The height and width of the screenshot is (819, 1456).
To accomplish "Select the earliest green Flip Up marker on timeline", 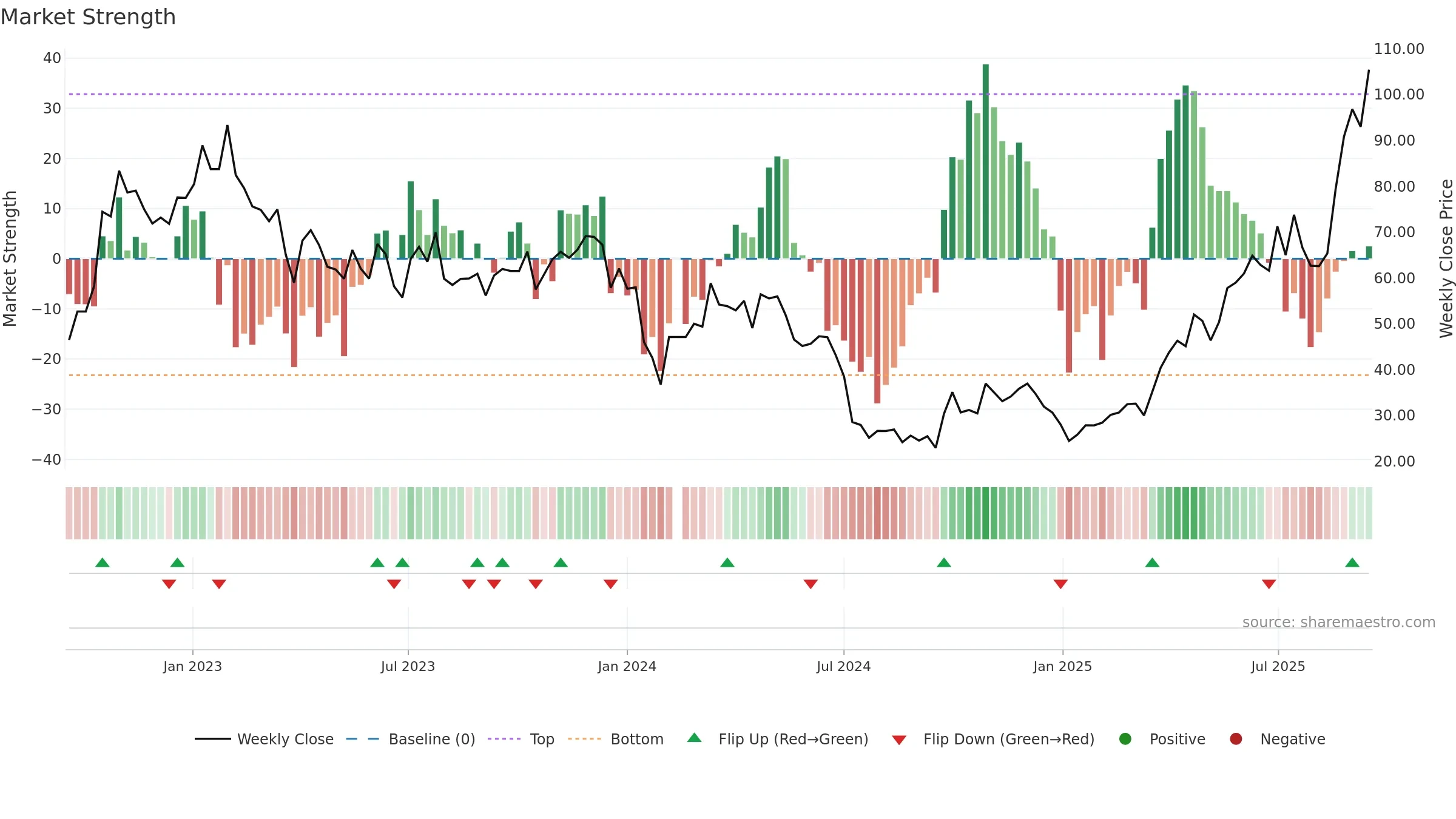I will 103,562.
